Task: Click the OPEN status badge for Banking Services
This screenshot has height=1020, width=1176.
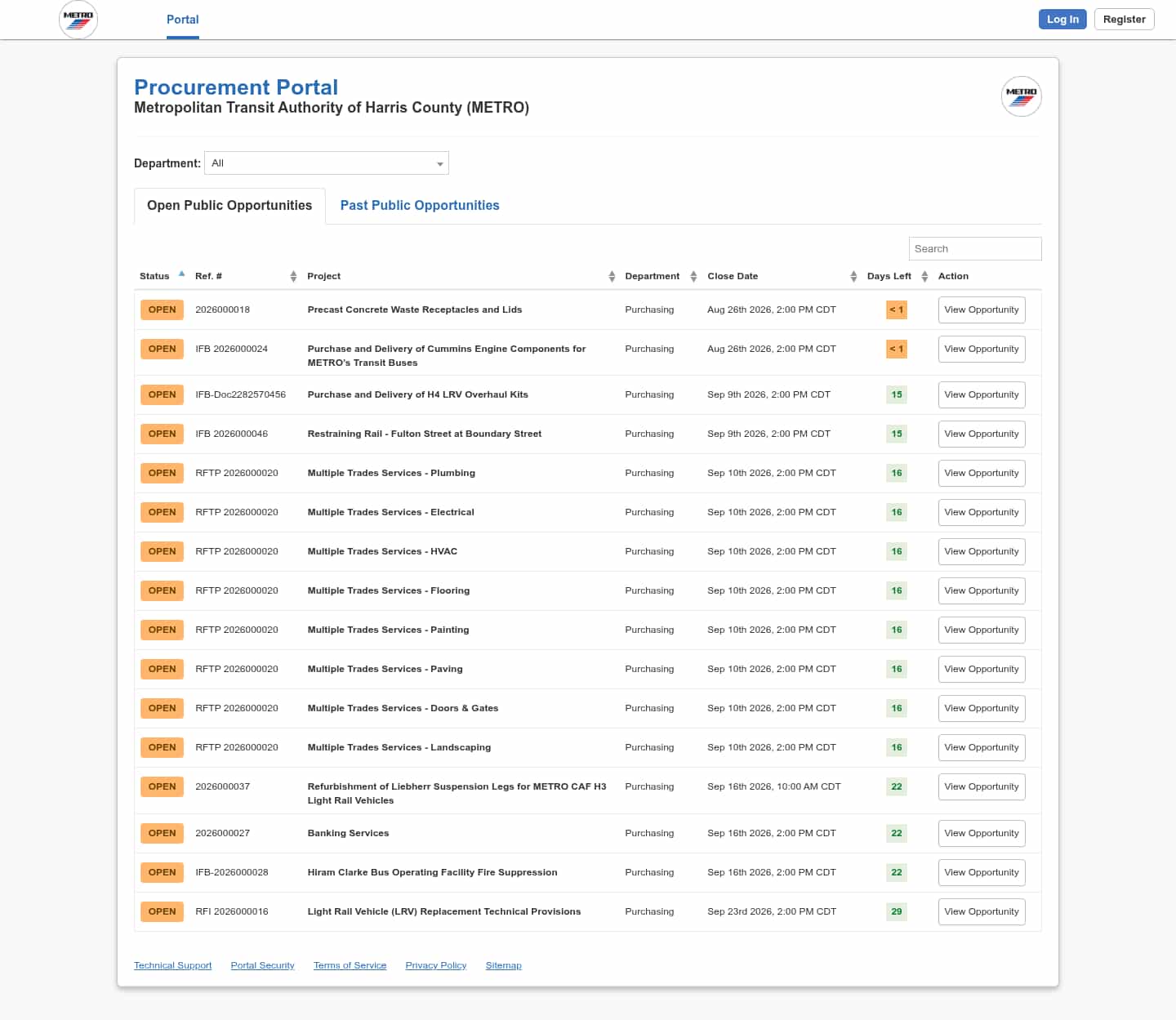Action: tap(162, 834)
